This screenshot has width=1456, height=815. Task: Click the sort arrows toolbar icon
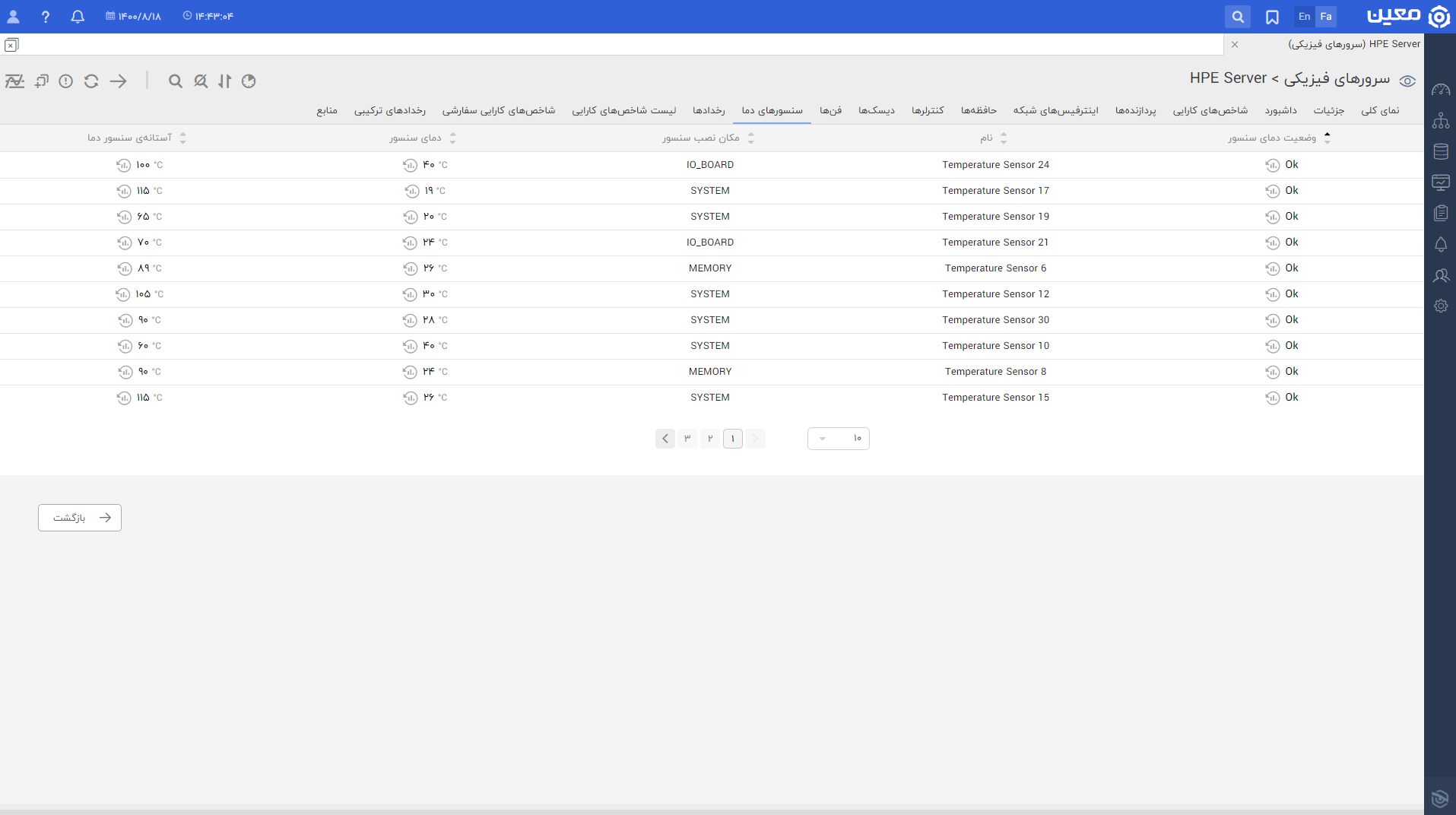pos(225,81)
